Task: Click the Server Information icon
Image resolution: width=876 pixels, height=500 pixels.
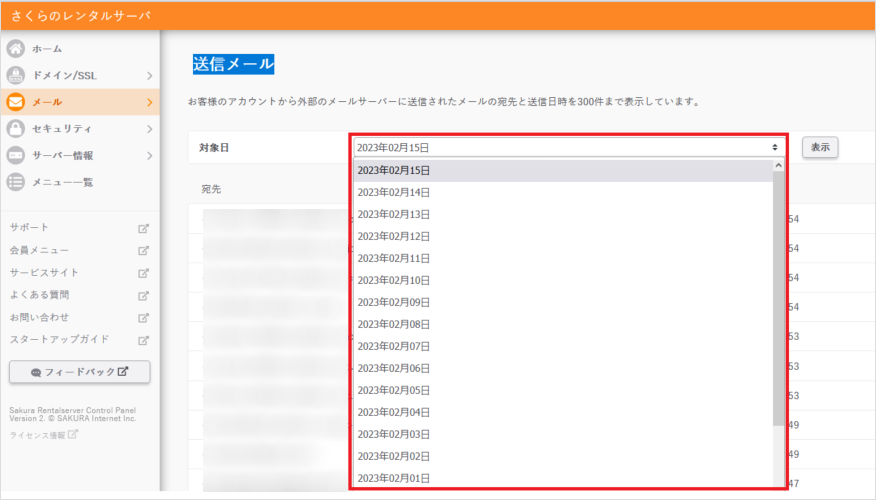Action: [16, 155]
